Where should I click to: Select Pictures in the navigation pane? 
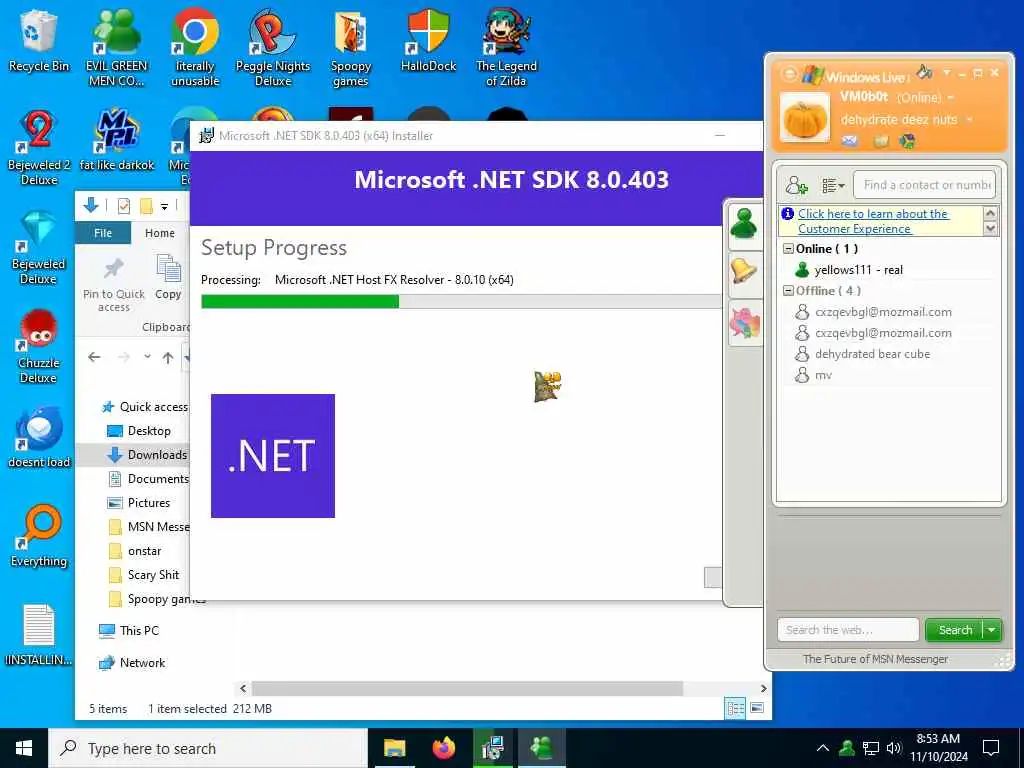tap(138, 503)
